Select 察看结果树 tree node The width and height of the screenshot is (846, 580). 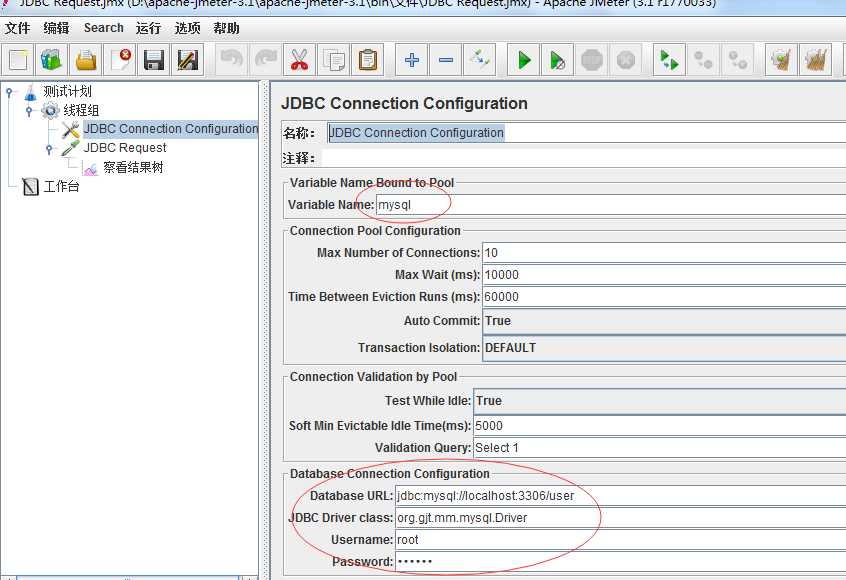(133, 167)
